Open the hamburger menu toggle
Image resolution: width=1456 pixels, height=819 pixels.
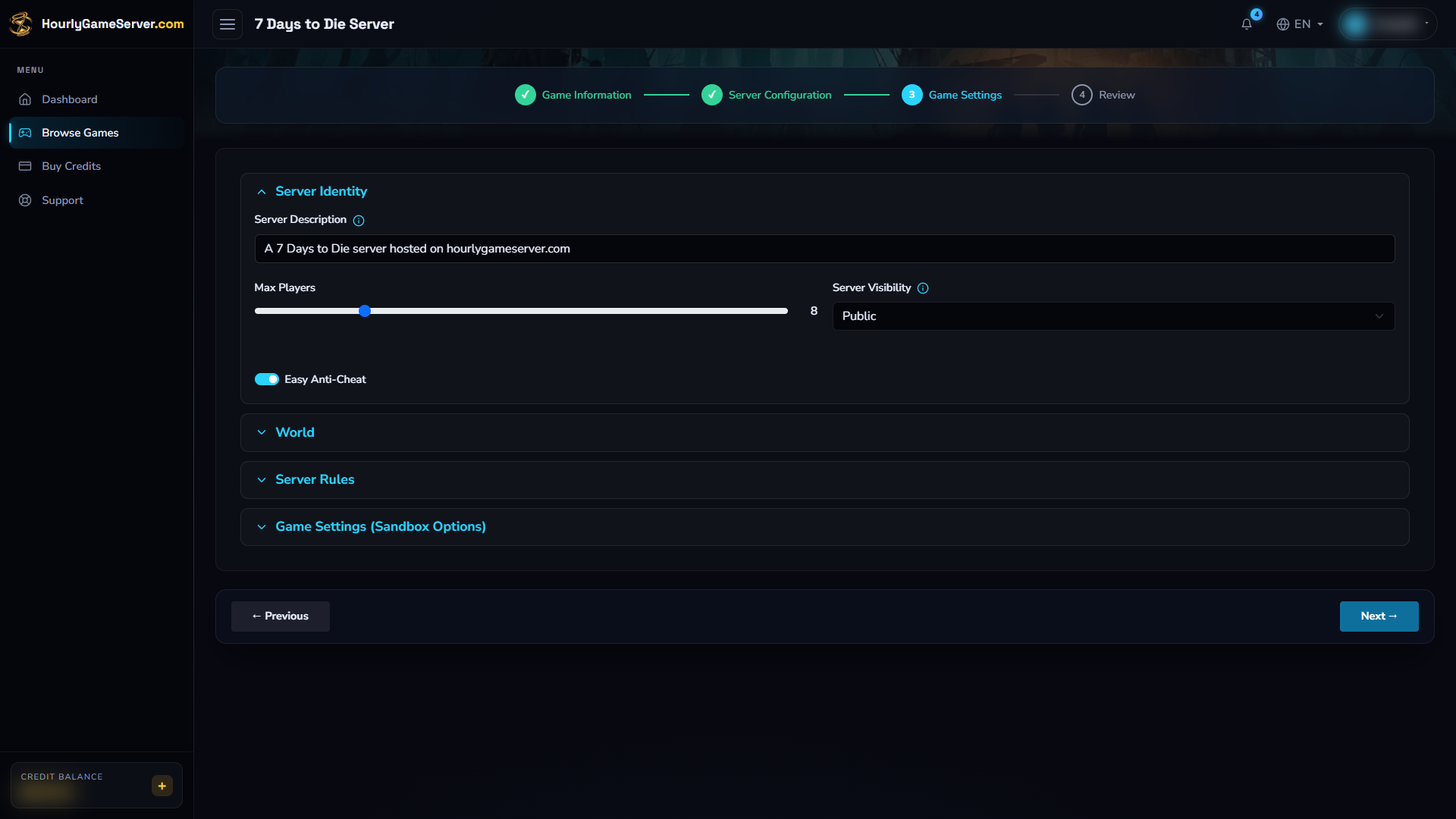click(x=227, y=24)
